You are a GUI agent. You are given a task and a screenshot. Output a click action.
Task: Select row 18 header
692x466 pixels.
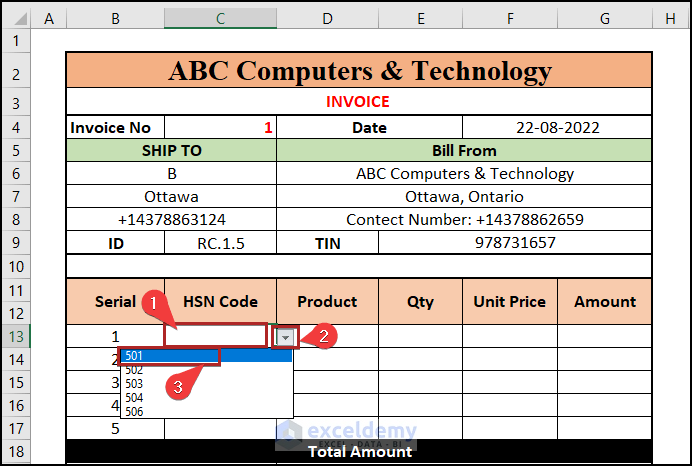click(x=16, y=451)
